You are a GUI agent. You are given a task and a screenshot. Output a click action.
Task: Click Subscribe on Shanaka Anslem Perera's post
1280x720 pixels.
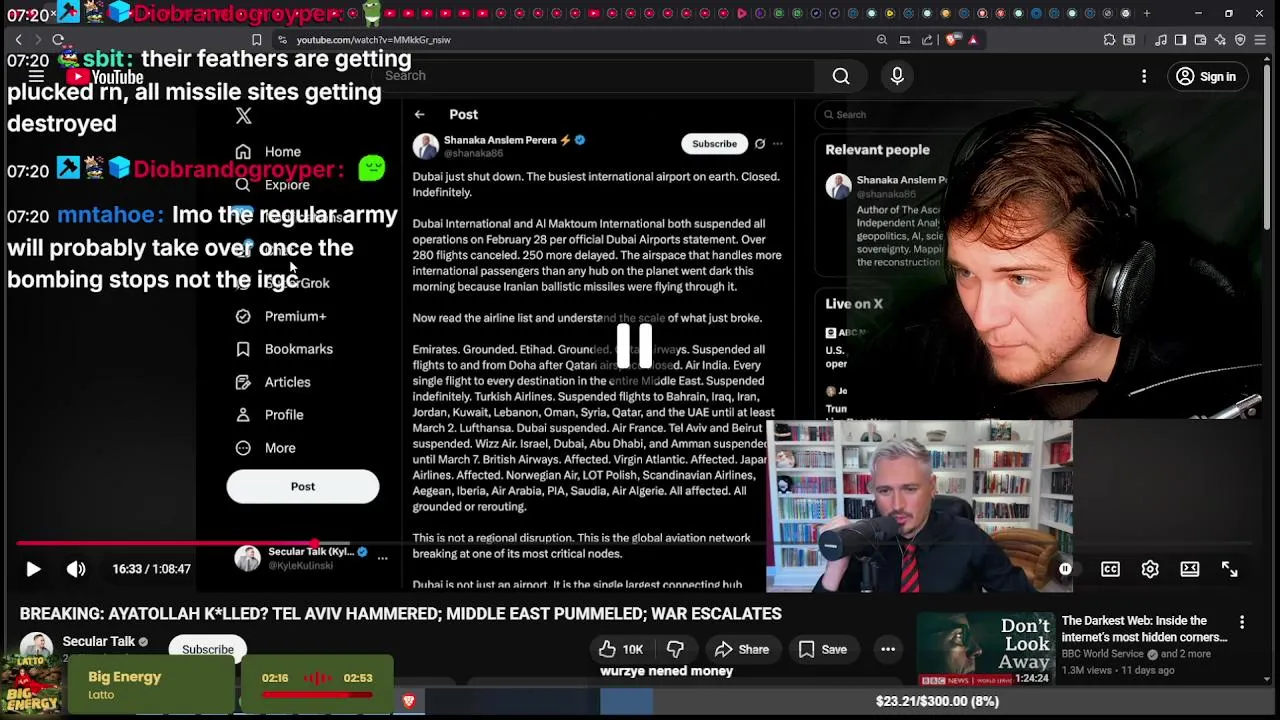(714, 144)
